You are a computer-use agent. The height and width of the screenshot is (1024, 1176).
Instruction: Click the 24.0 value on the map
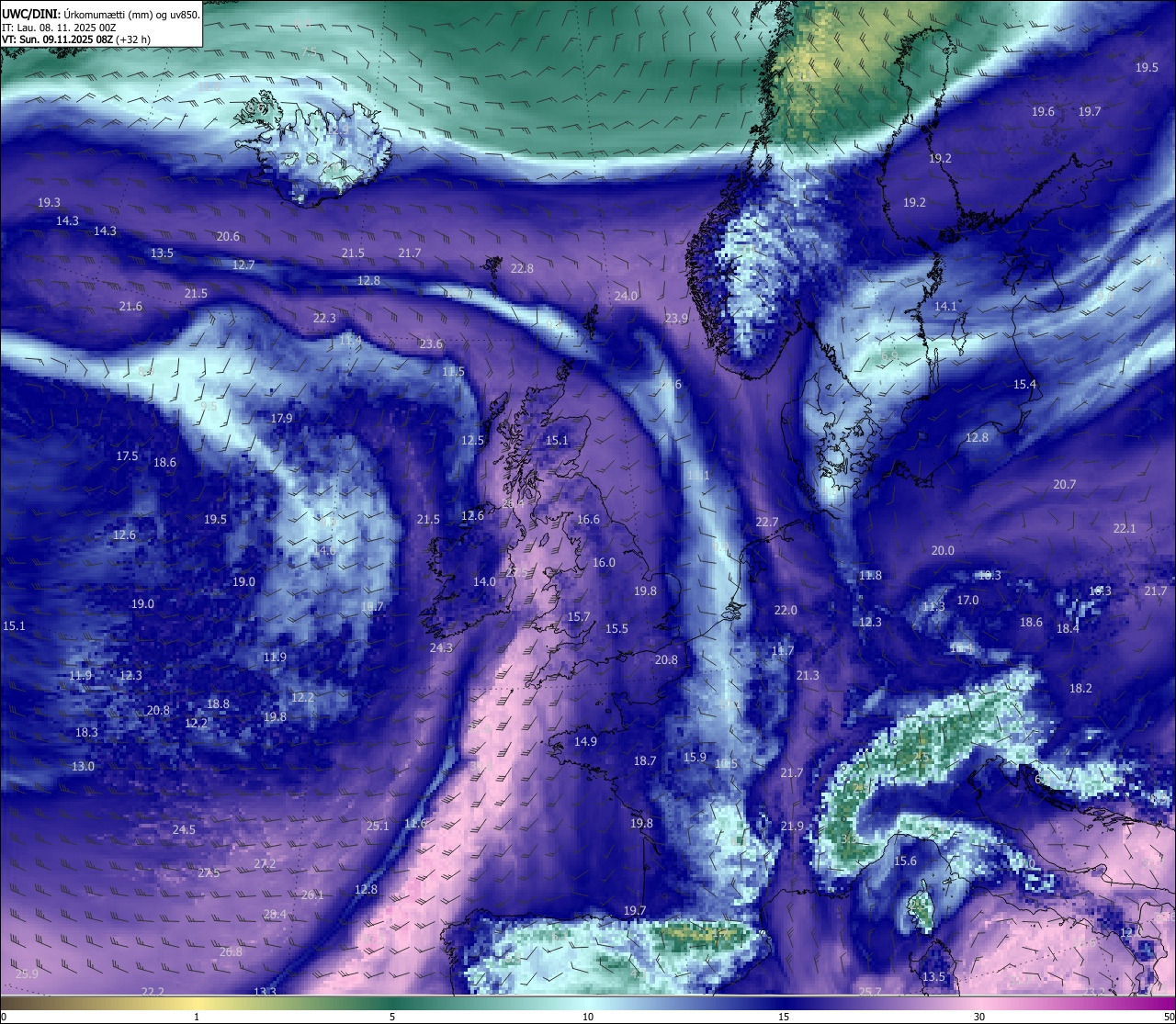click(x=626, y=297)
